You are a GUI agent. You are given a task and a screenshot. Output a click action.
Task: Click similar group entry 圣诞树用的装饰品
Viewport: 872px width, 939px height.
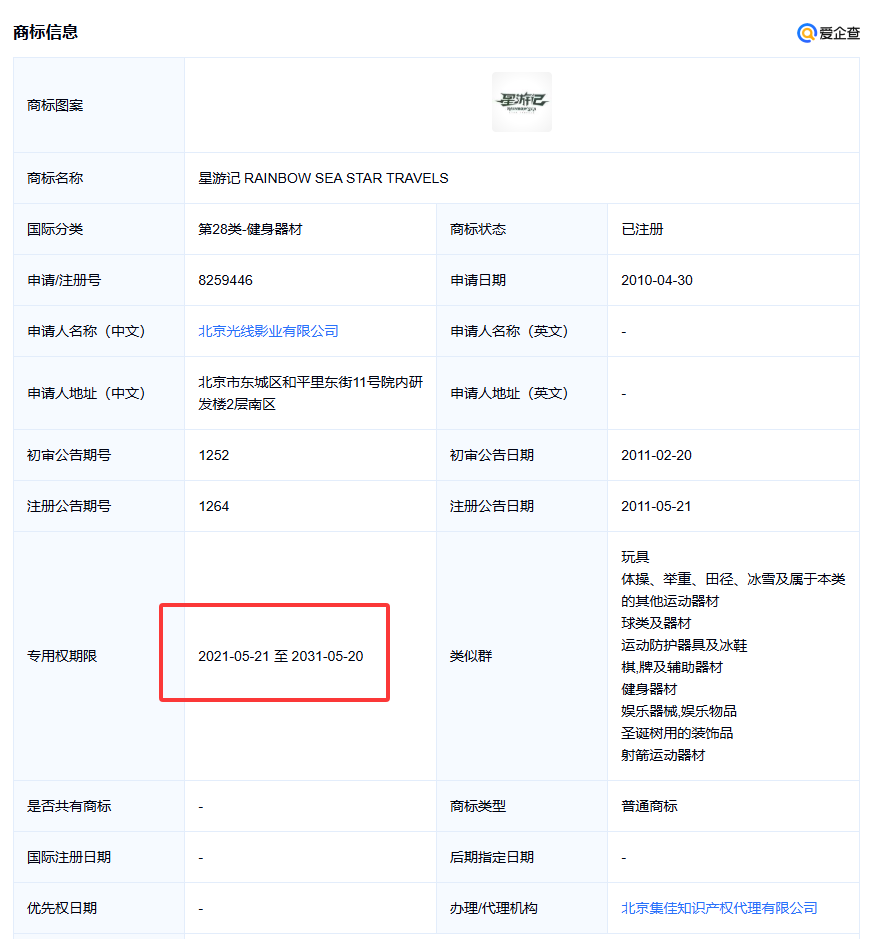point(677,733)
